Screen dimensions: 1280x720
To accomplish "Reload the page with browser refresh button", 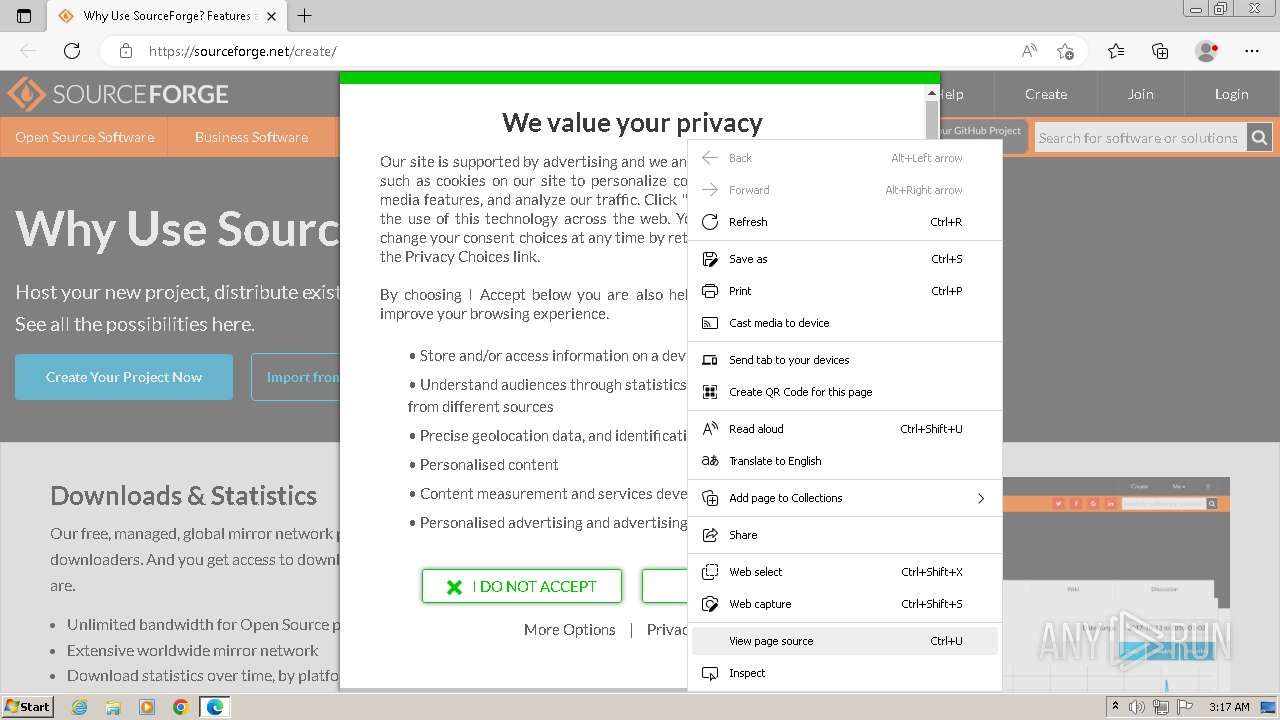I will click(x=72, y=51).
